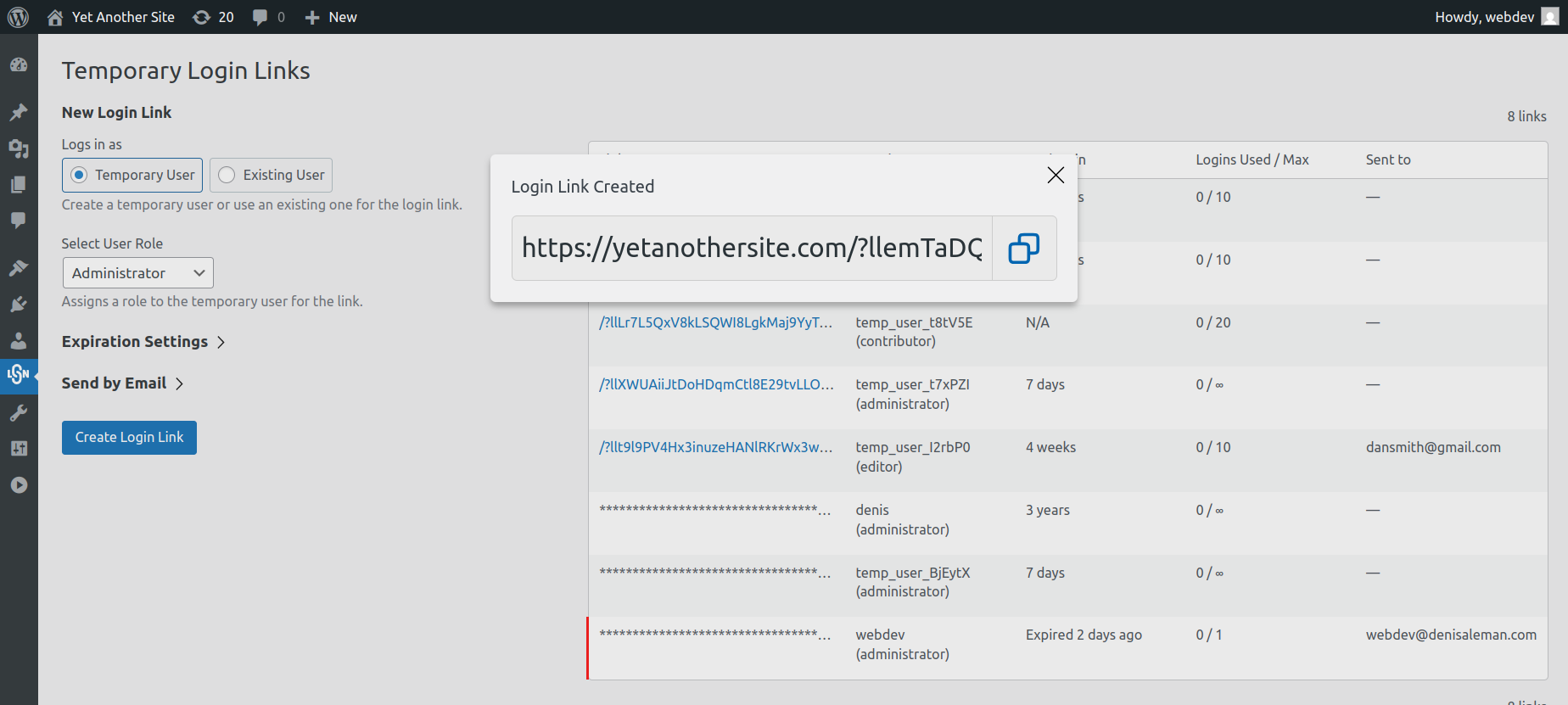
Task: Click the 4 weeks expiry cell
Action: 1050,447
